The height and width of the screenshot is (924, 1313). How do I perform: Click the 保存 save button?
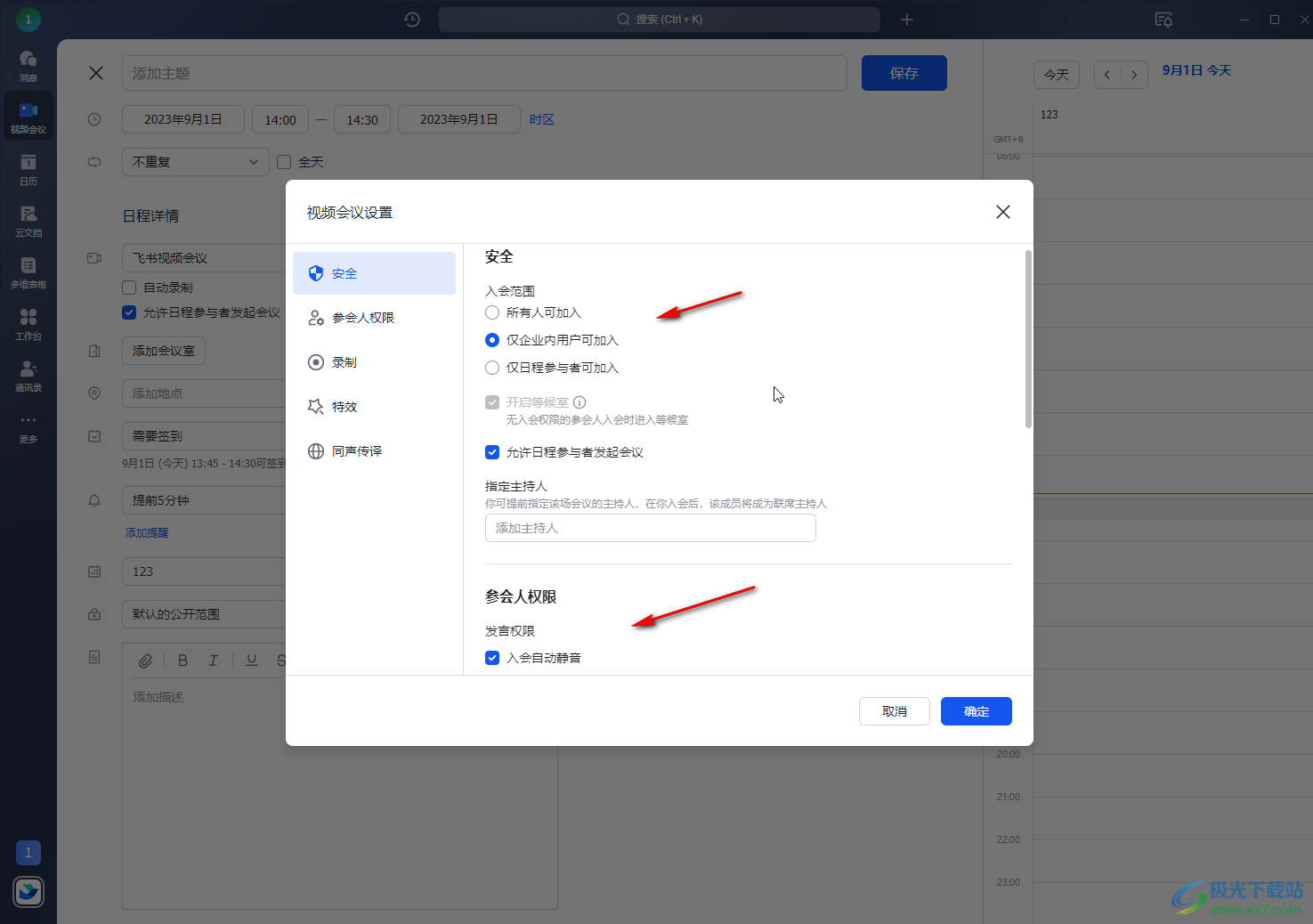point(904,73)
